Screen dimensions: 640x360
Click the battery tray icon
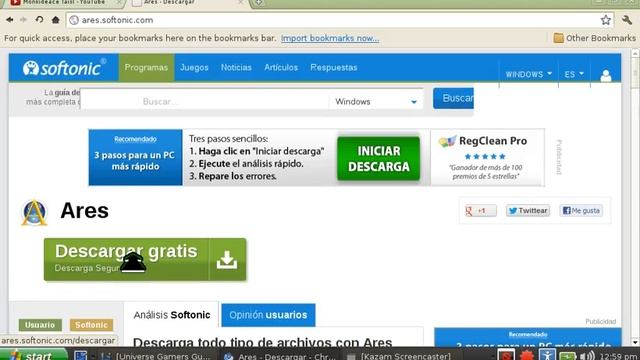coord(567,356)
